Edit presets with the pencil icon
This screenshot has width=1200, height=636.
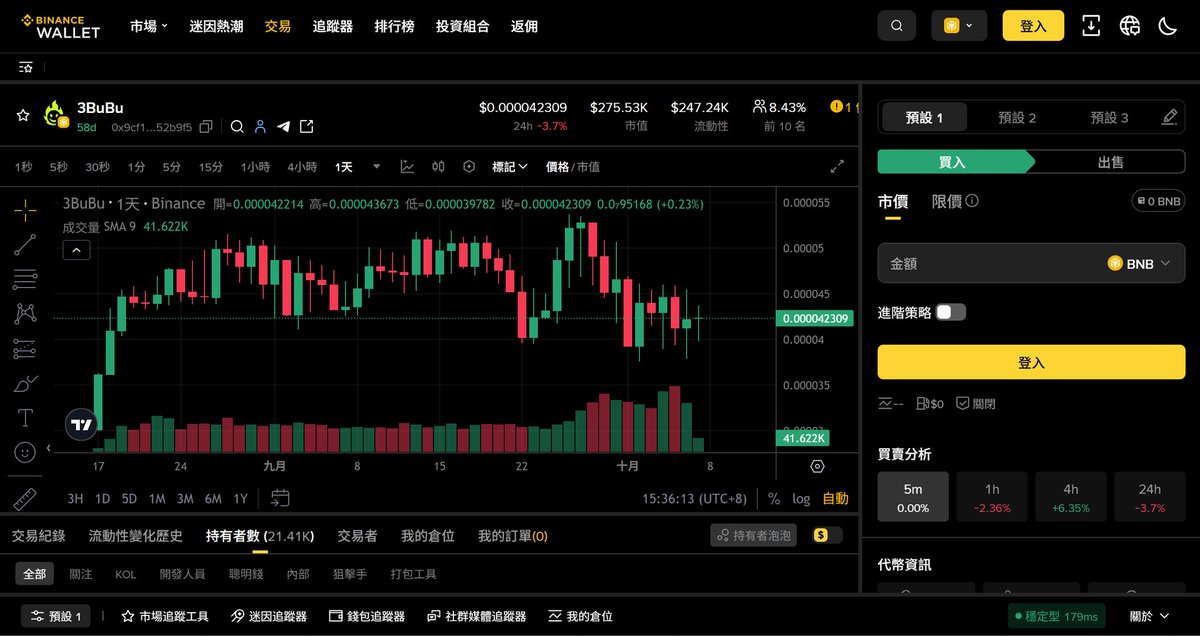click(x=1169, y=117)
